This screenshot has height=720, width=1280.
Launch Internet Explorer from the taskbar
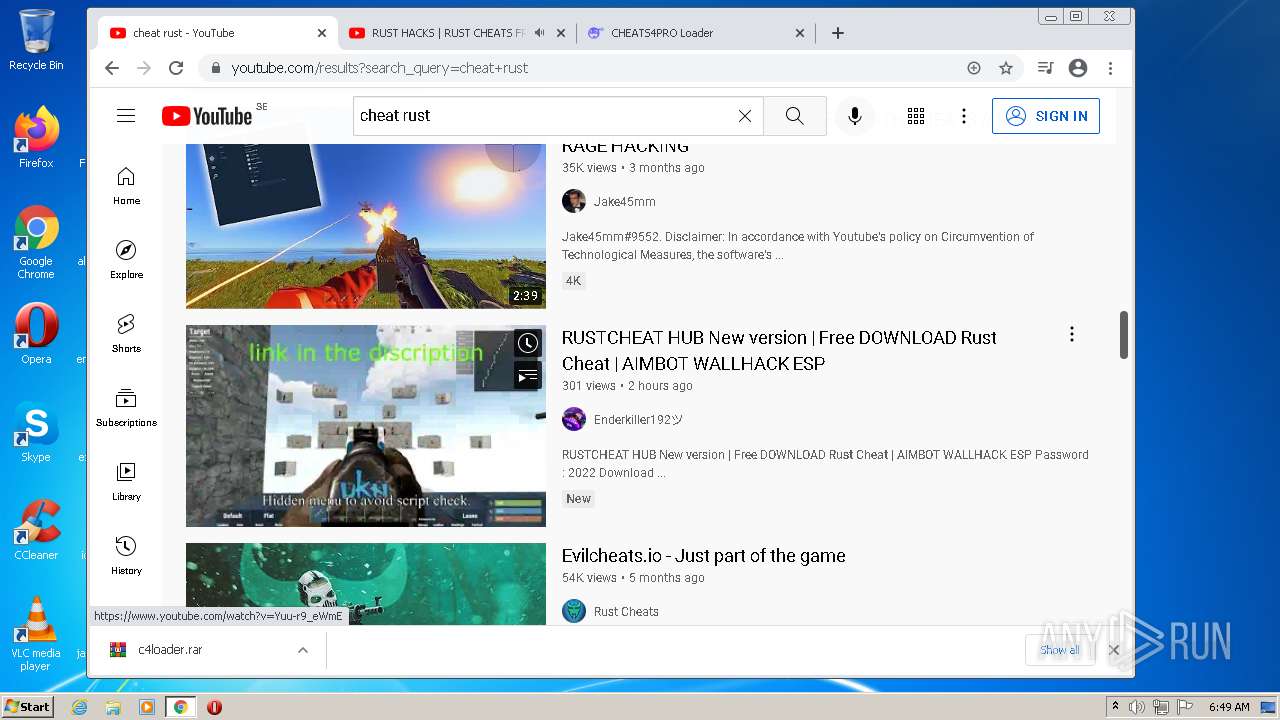click(80, 707)
